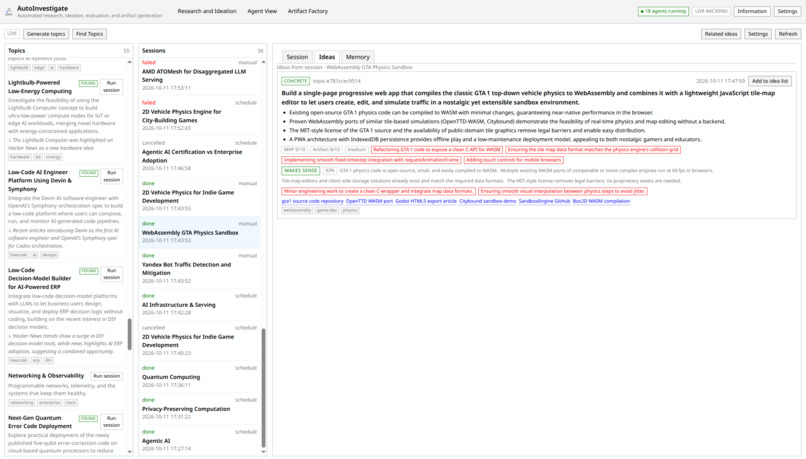Switch to the Ideas tab
806x459 pixels.
pos(326,57)
